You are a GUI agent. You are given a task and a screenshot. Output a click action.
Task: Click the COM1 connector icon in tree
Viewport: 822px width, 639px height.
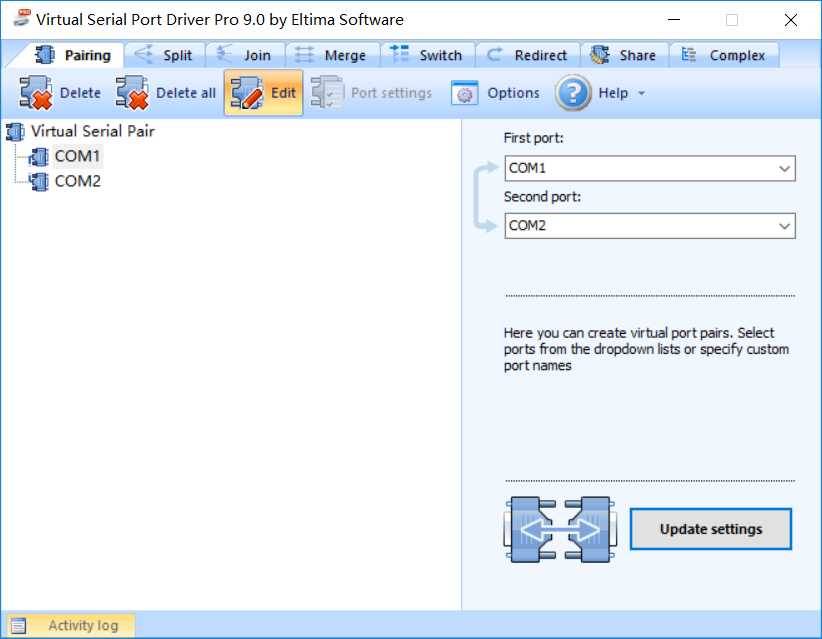coord(39,157)
